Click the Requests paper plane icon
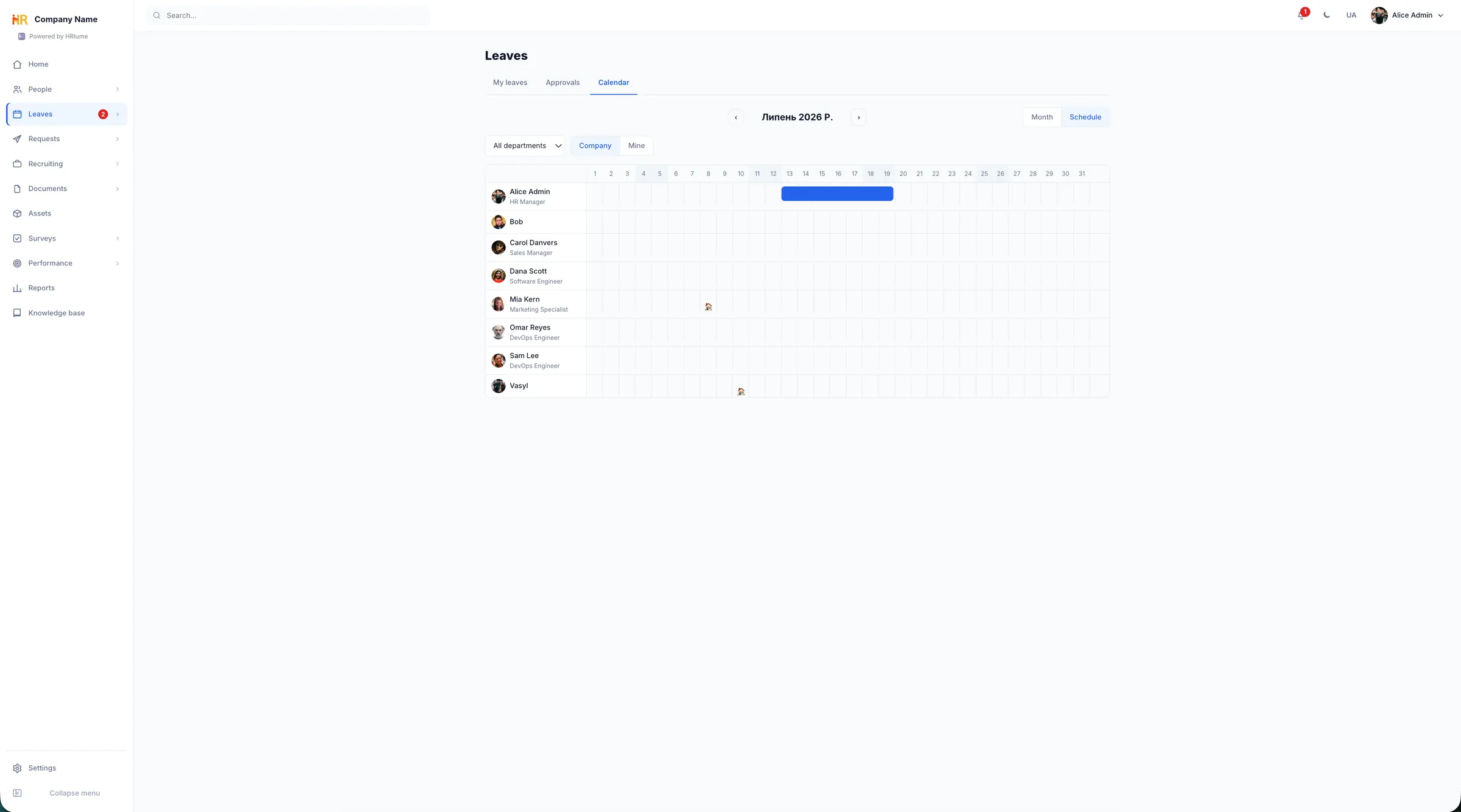 coord(17,139)
